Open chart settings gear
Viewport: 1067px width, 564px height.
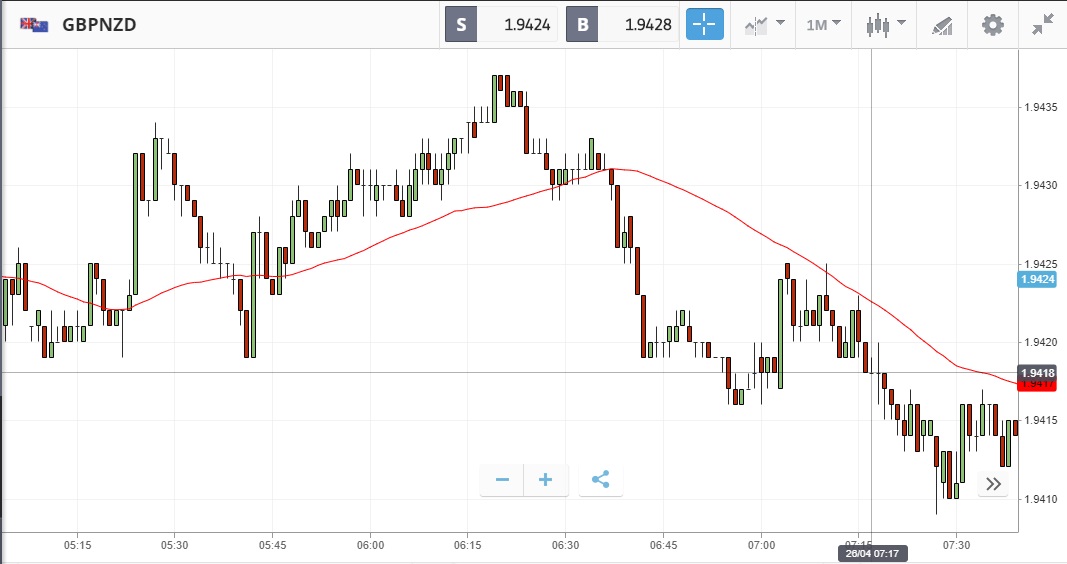pos(992,25)
